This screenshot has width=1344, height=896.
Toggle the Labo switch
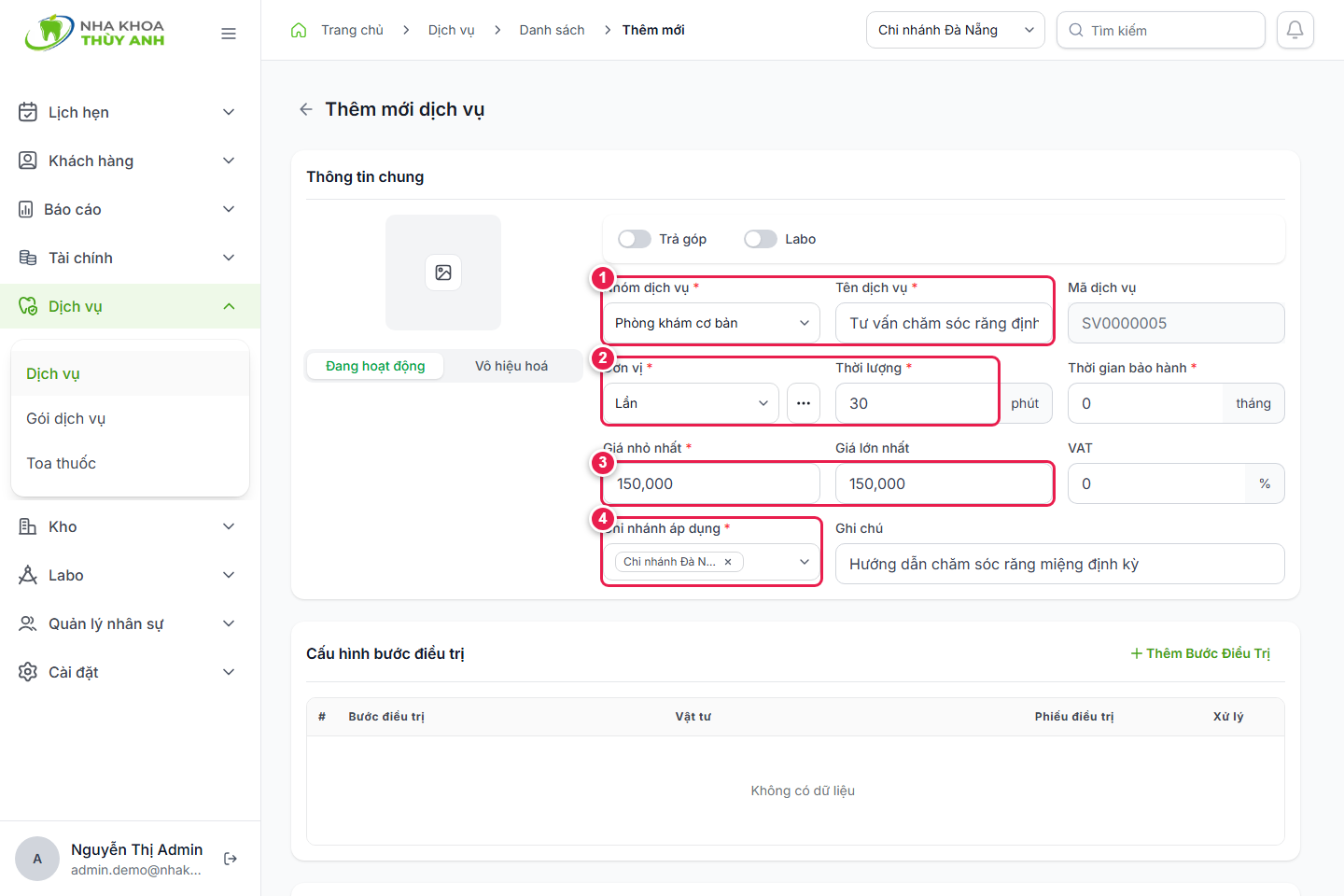(x=761, y=239)
